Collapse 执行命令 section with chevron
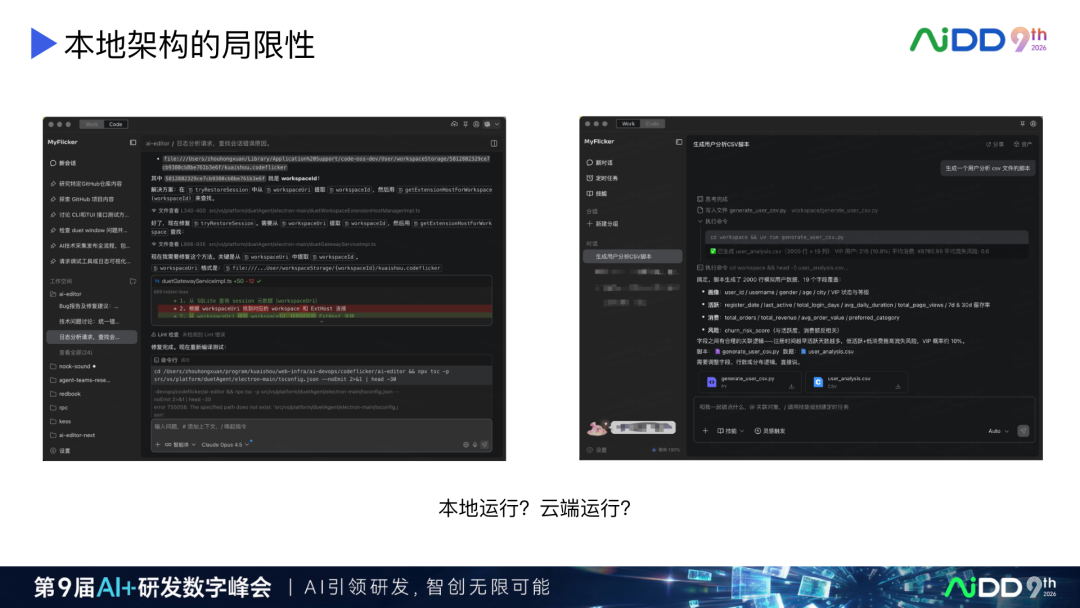The image size is (1080, 608). pos(700,222)
